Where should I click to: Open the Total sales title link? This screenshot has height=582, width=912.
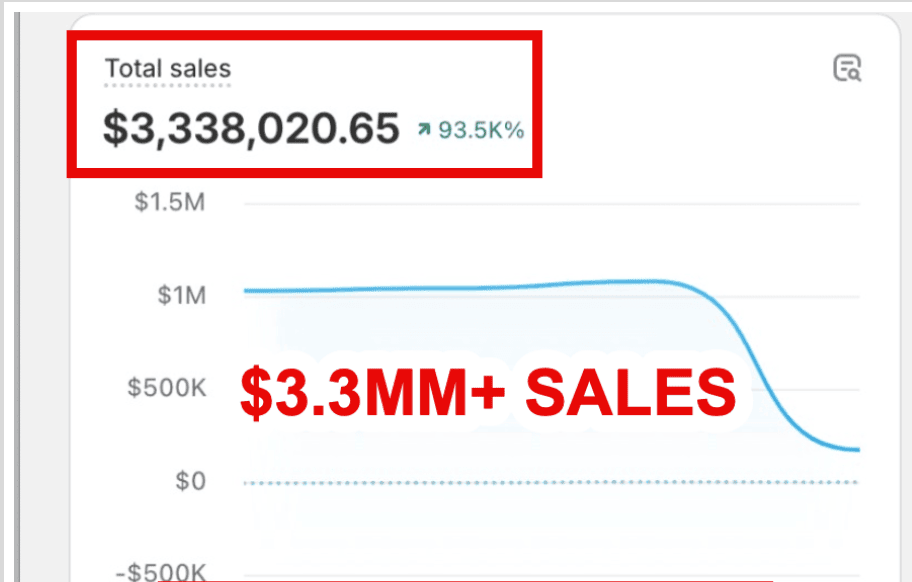(168, 69)
